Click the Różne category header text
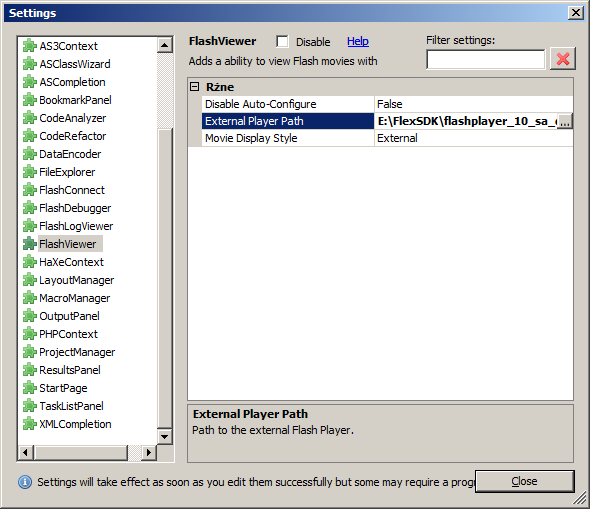590x509 pixels. point(220,87)
